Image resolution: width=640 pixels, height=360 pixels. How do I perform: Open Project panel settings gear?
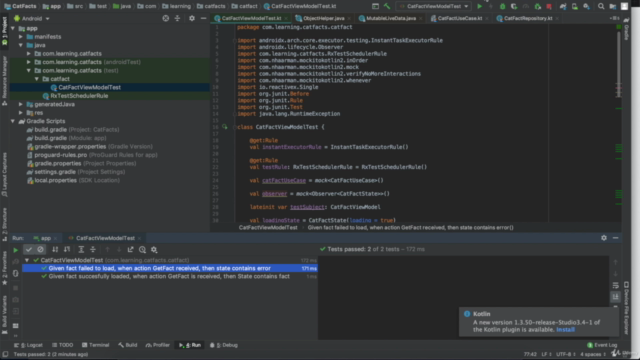[192, 18]
